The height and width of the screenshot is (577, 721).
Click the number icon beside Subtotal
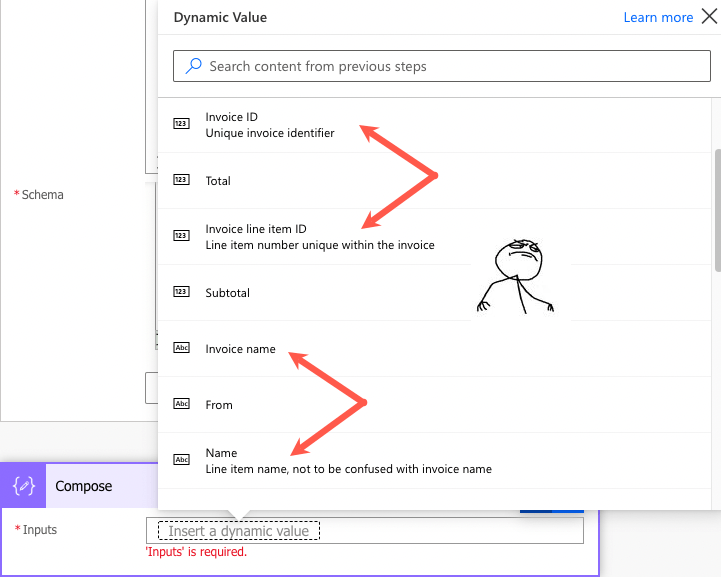coord(181,292)
